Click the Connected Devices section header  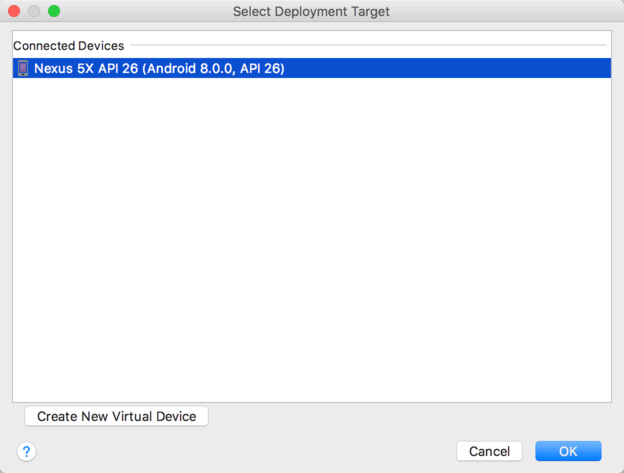pos(69,46)
